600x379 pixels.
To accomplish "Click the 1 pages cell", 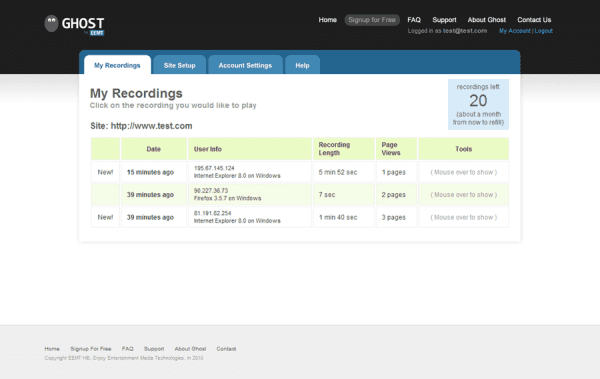I will click(x=396, y=172).
